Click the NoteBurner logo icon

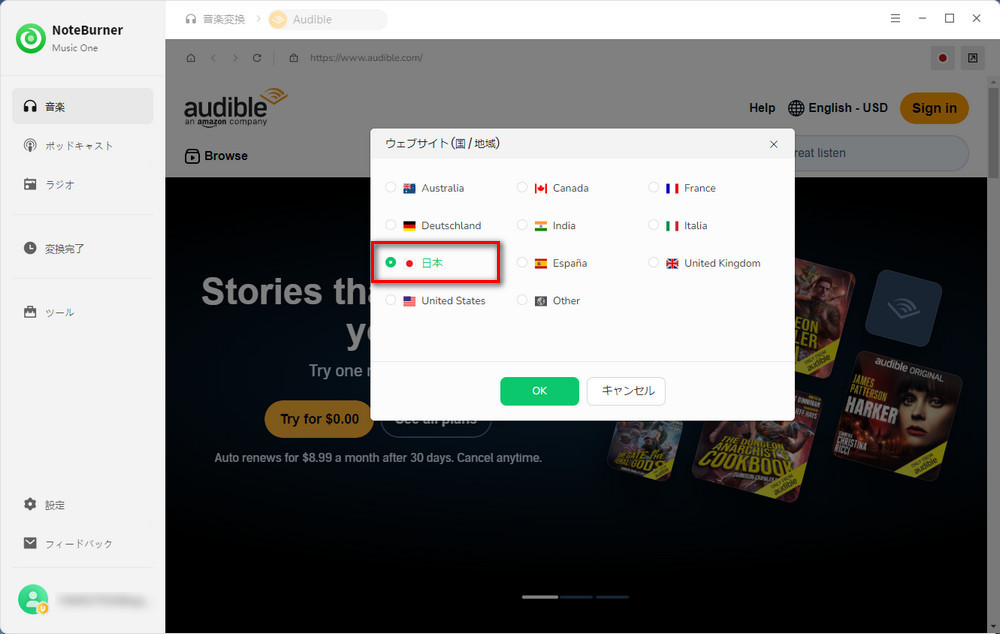pyautogui.click(x=31, y=38)
